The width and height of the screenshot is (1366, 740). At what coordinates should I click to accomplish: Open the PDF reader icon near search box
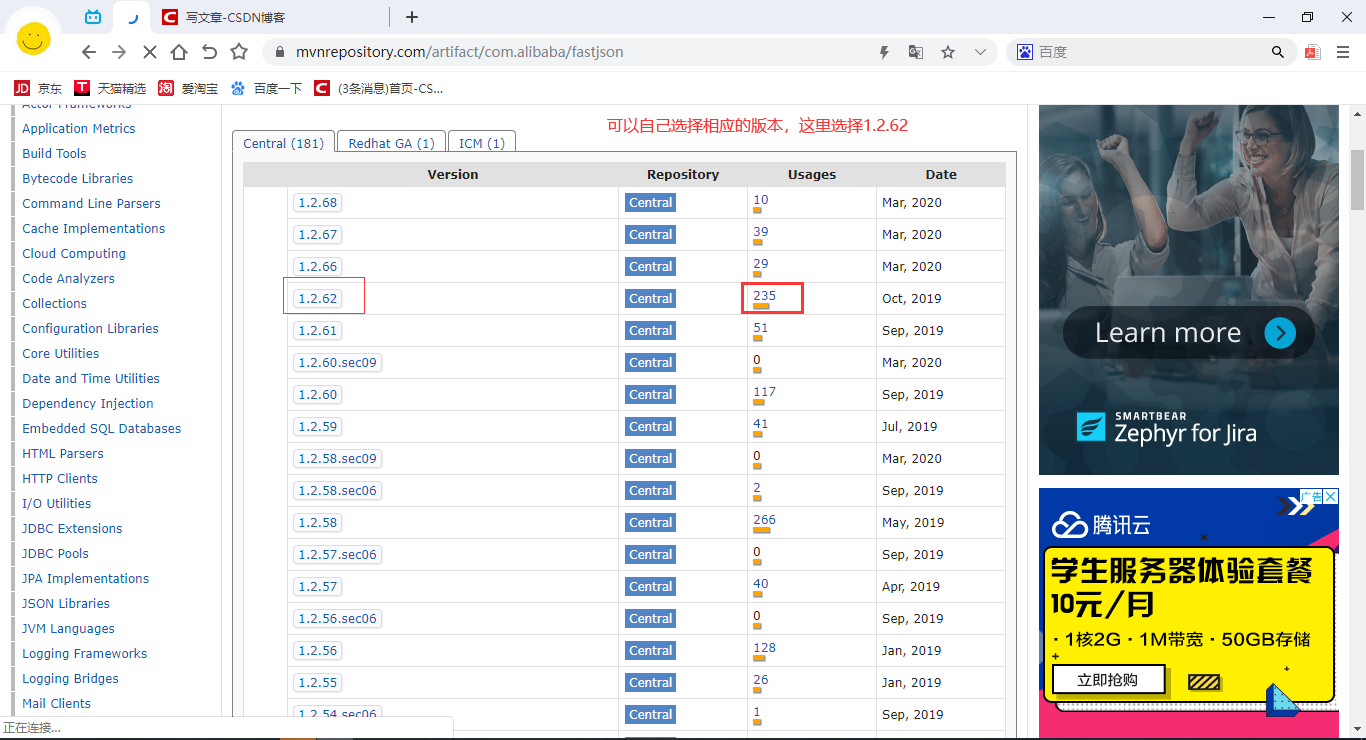pos(1312,51)
